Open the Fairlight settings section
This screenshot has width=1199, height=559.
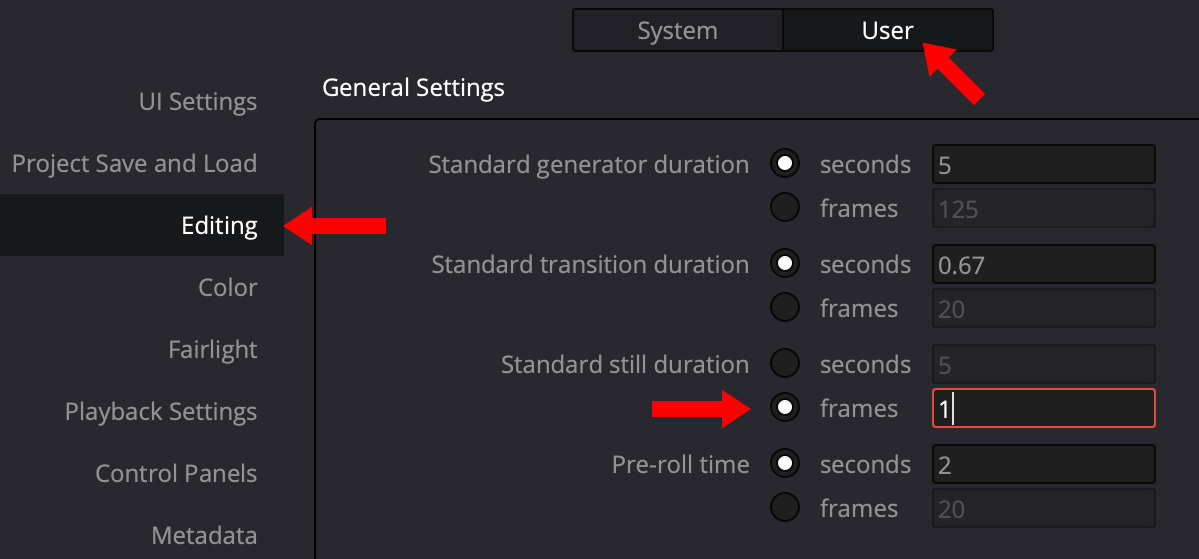coord(212,350)
